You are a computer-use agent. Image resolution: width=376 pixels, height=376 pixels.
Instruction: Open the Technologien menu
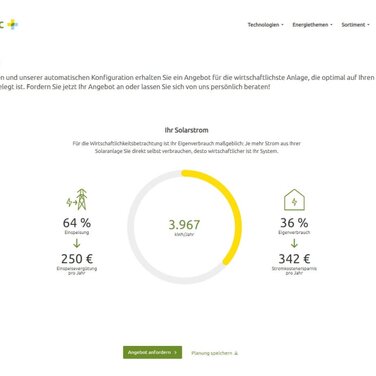[265, 25]
